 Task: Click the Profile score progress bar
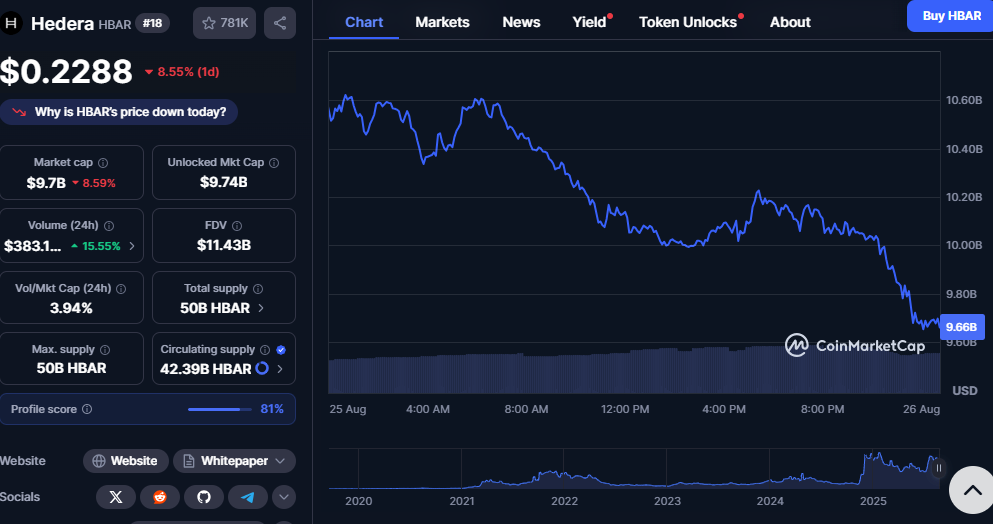tap(218, 409)
